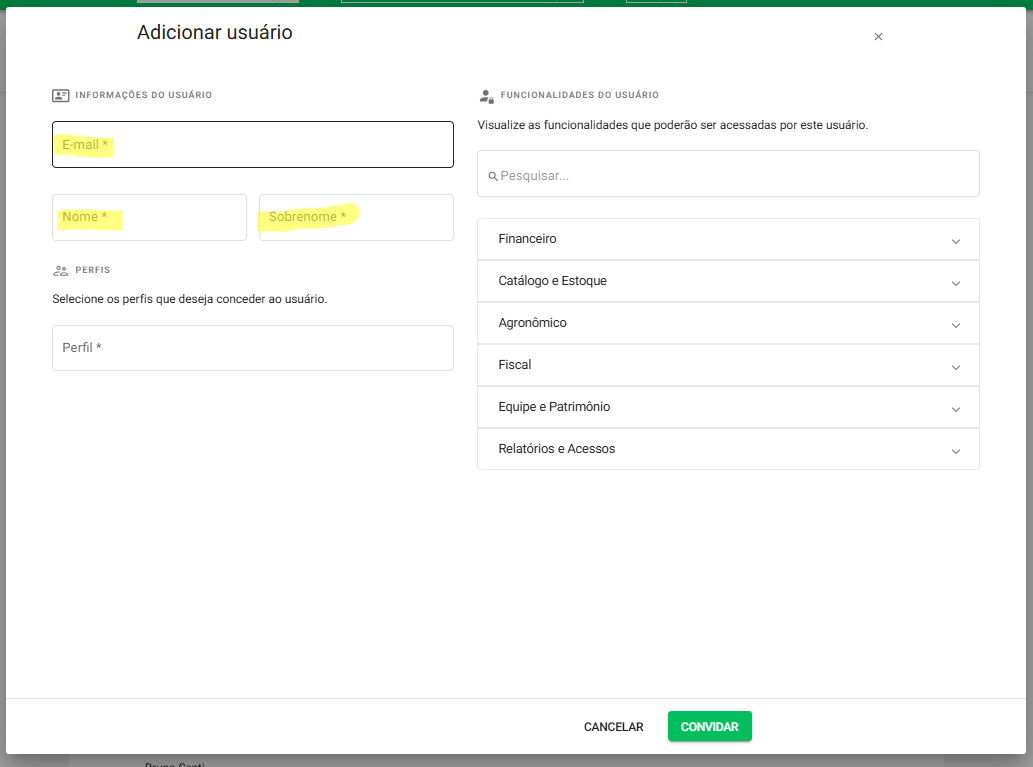The height and width of the screenshot is (767, 1033).
Task: Click into the Nome text field
Action: point(149,217)
